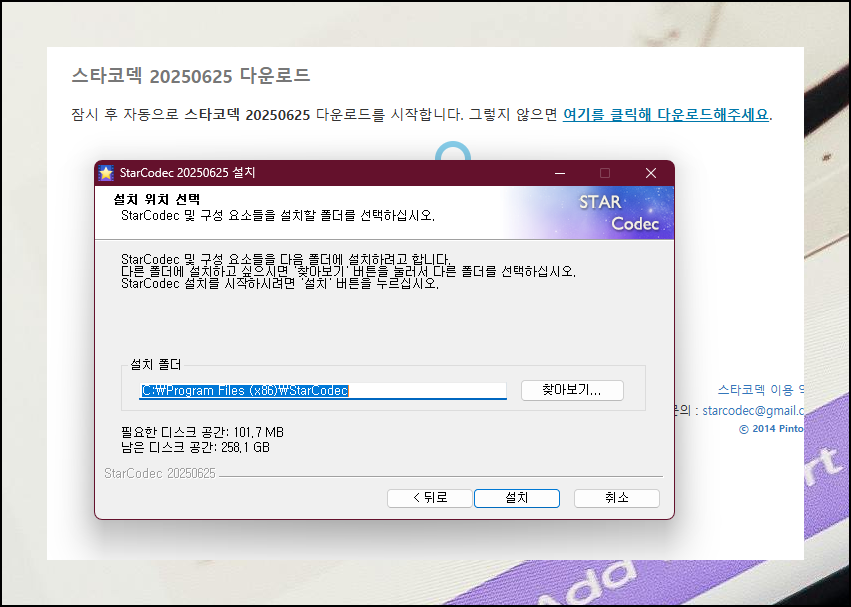Click the 필요한 디스크 공간: 101.7 MB text

point(202,432)
